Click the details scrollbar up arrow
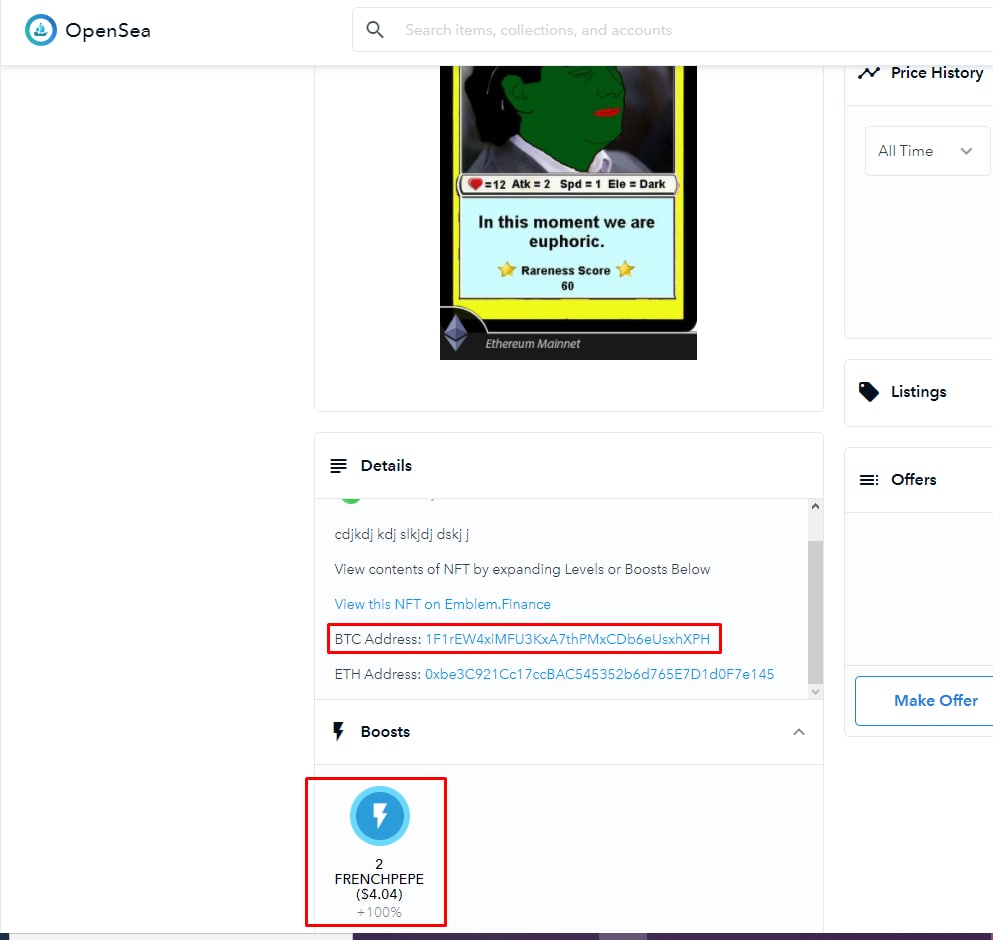The width and height of the screenshot is (993, 940). [815, 506]
